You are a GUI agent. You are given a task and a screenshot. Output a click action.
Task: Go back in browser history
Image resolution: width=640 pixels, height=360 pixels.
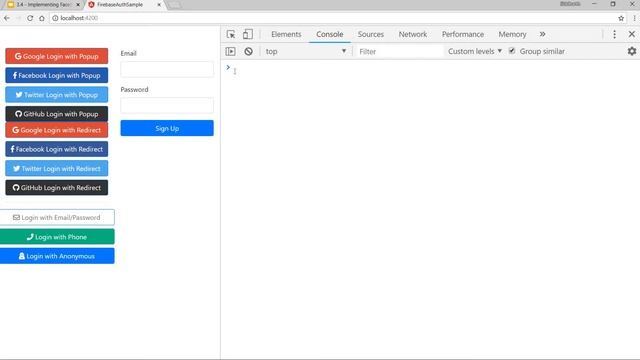pyautogui.click(x=7, y=18)
